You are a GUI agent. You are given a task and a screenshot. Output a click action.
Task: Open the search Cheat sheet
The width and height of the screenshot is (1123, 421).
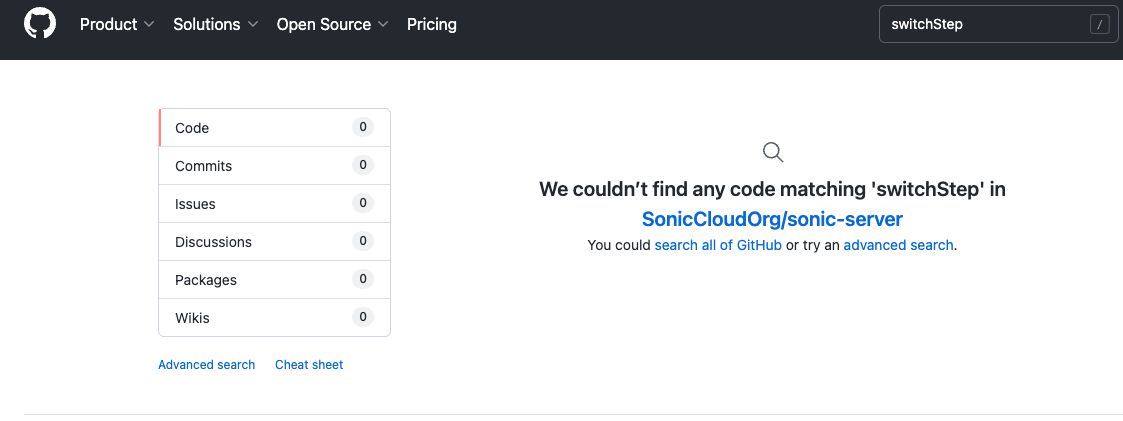[x=309, y=365]
